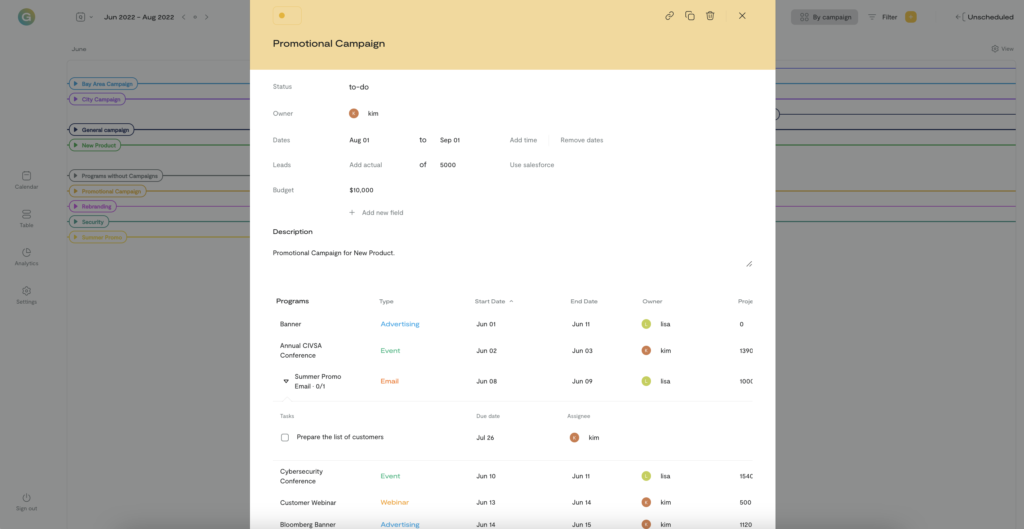Open Settings in the sidebar
The height and width of the screenshot is (529, 1024).
(26, 294)
